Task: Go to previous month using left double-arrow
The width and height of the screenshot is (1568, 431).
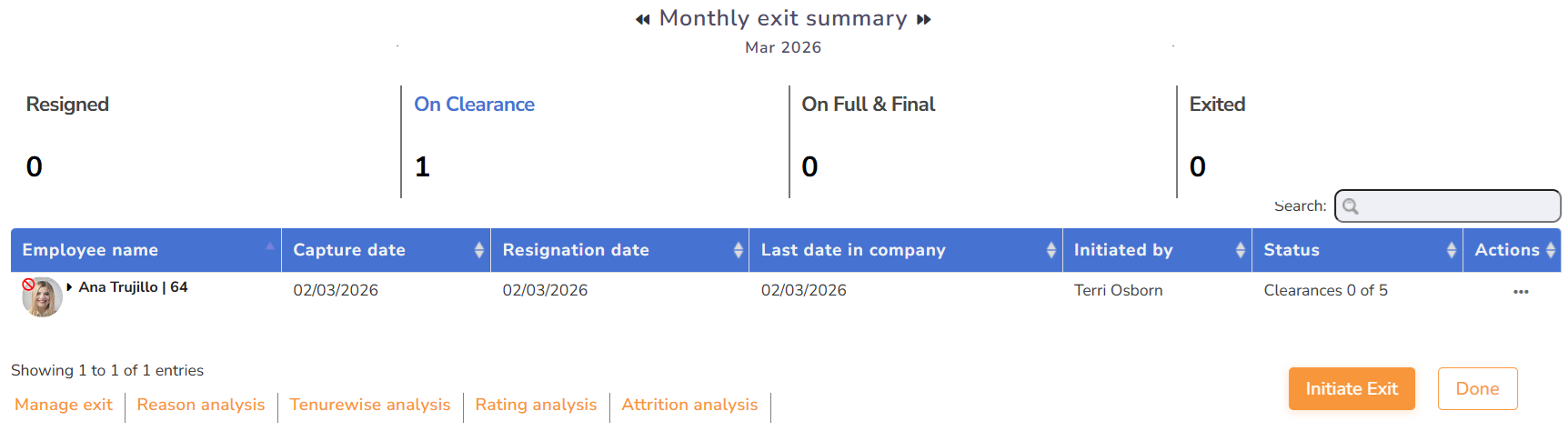Action: point(643,19)
